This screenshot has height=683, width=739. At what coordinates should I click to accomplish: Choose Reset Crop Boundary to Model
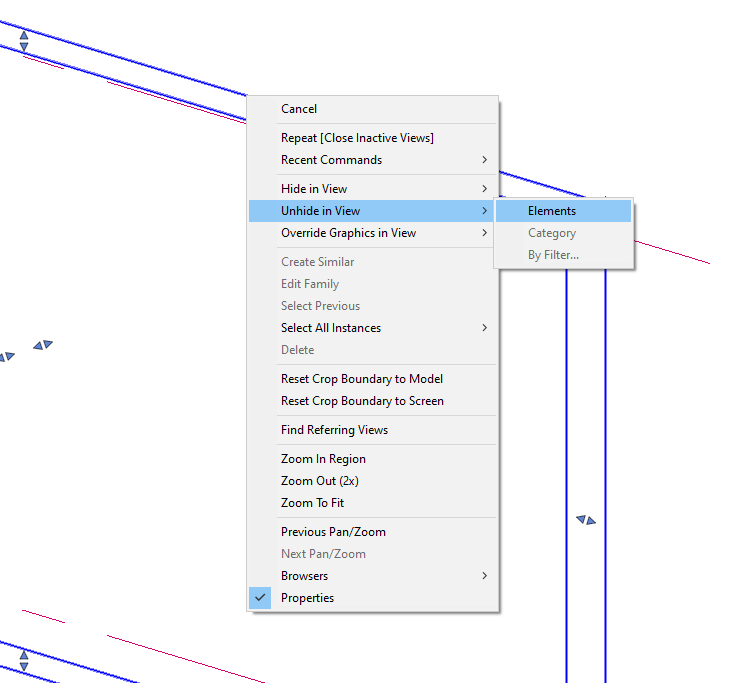coord(372,379)
